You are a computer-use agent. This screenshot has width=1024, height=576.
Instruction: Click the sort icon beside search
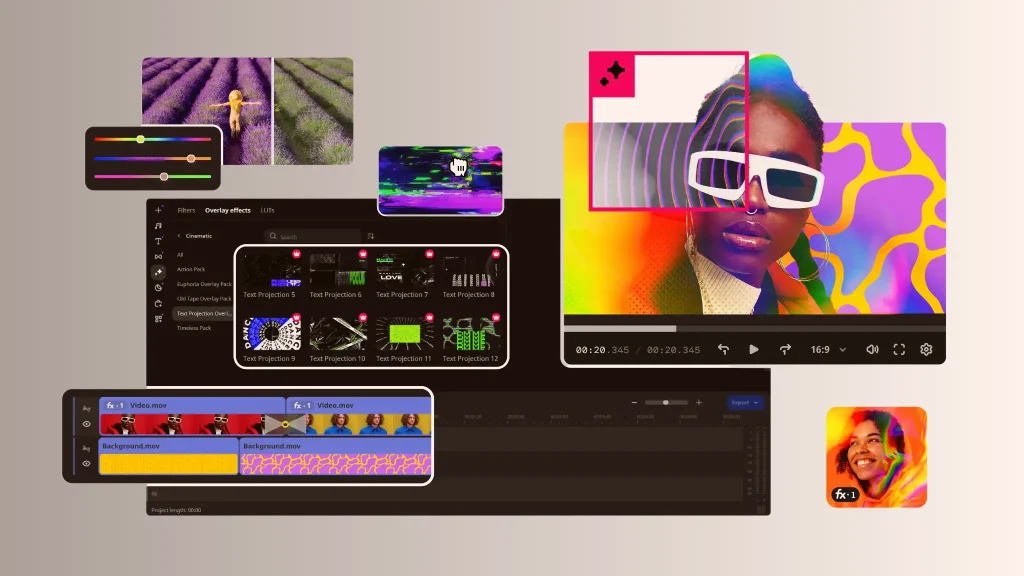[x=371, y=236]
